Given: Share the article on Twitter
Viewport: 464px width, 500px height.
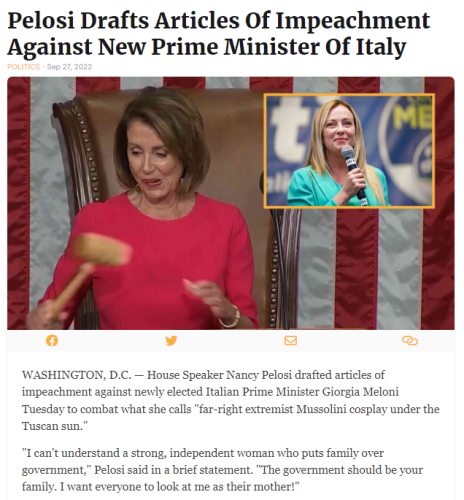Looking at the screenshot, I should 171,341.
